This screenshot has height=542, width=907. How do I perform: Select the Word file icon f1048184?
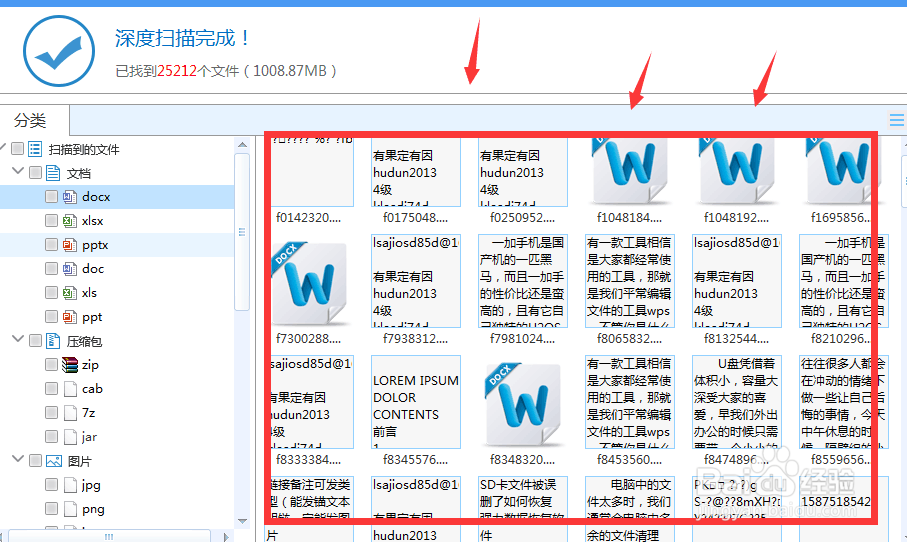pyautogui.click(x=629, y=172)
